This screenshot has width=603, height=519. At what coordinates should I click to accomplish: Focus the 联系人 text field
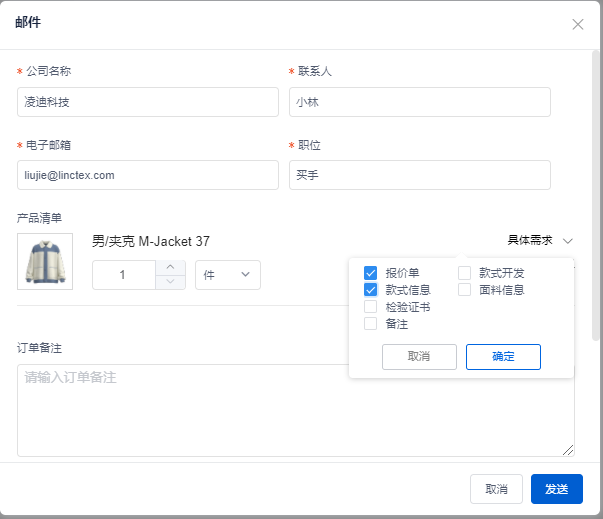(420, 102)
